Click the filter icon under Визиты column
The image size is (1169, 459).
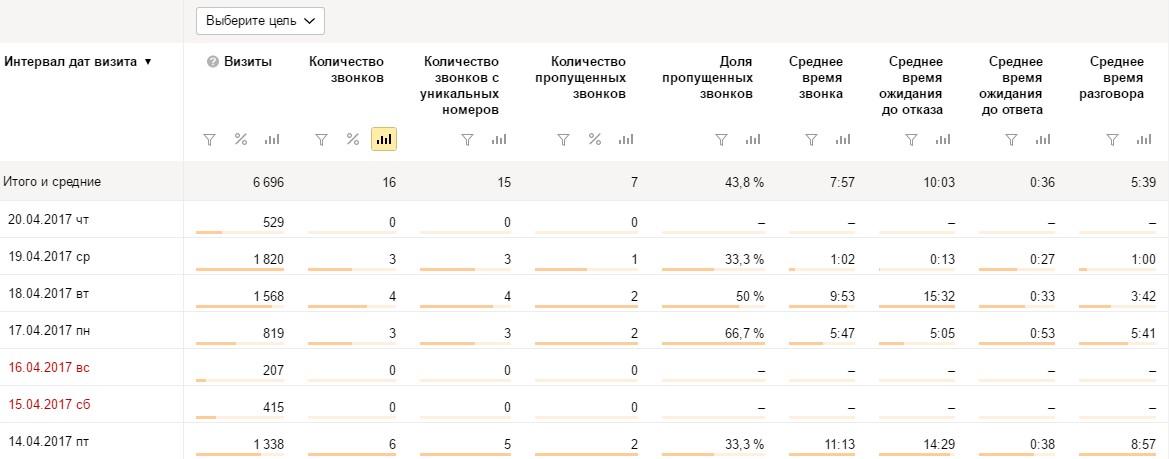209,139
